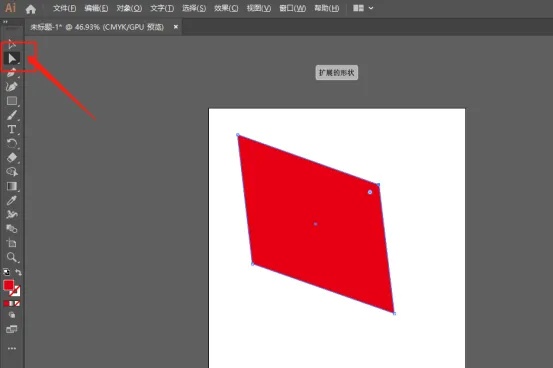Open the 选择(S) menu
This screenshot has width=553, height=368.
pos(194,8)
